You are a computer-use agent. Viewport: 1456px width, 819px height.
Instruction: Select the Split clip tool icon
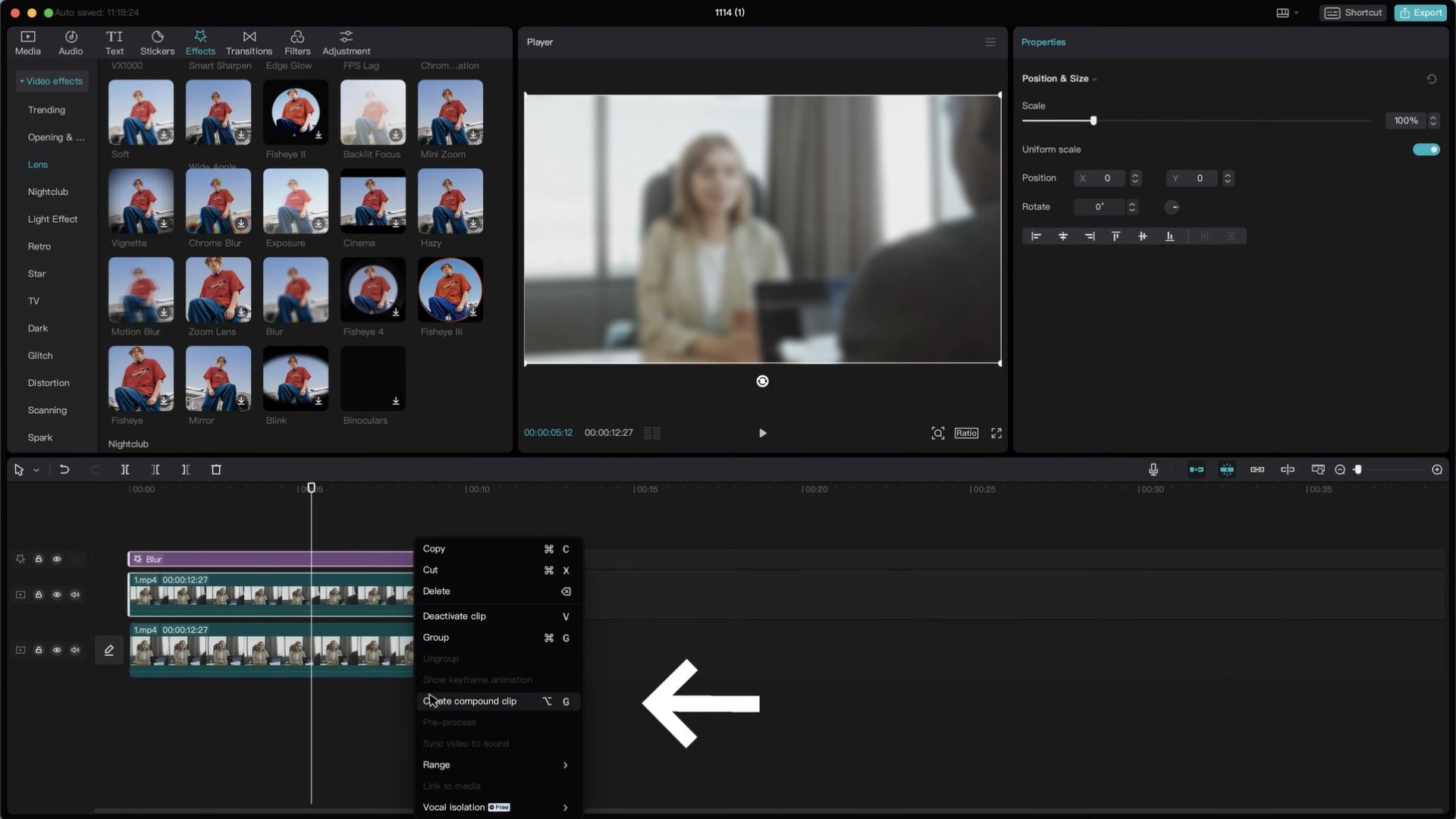125,469
